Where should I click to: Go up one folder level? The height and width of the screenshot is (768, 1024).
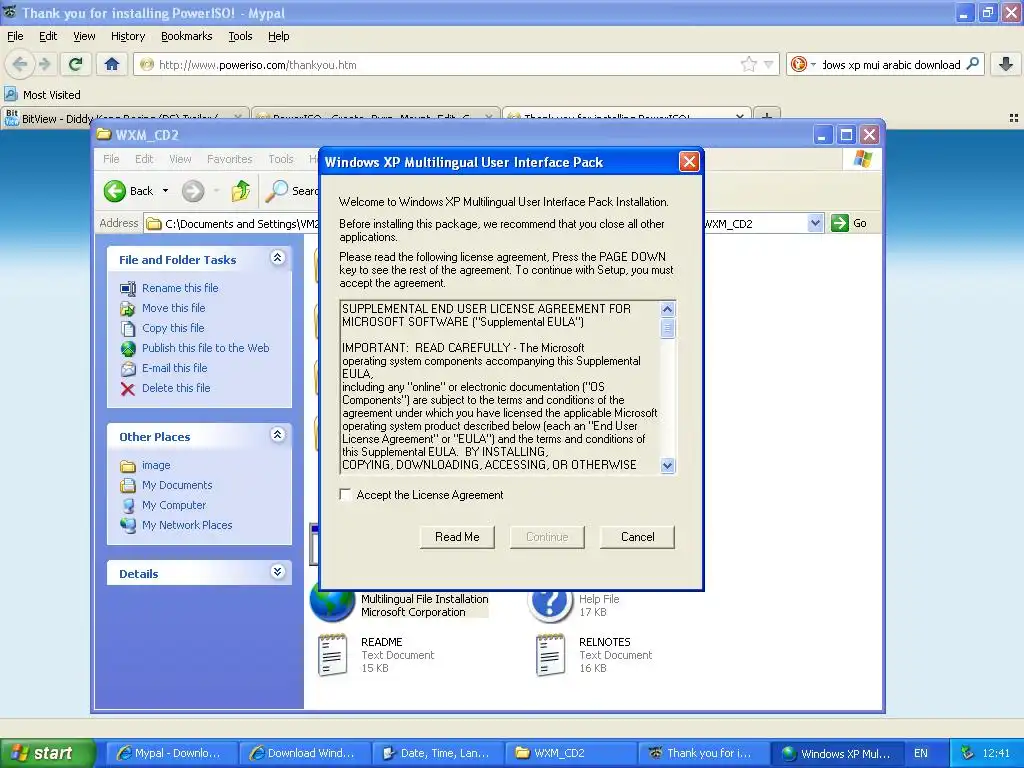pos(240,191)
